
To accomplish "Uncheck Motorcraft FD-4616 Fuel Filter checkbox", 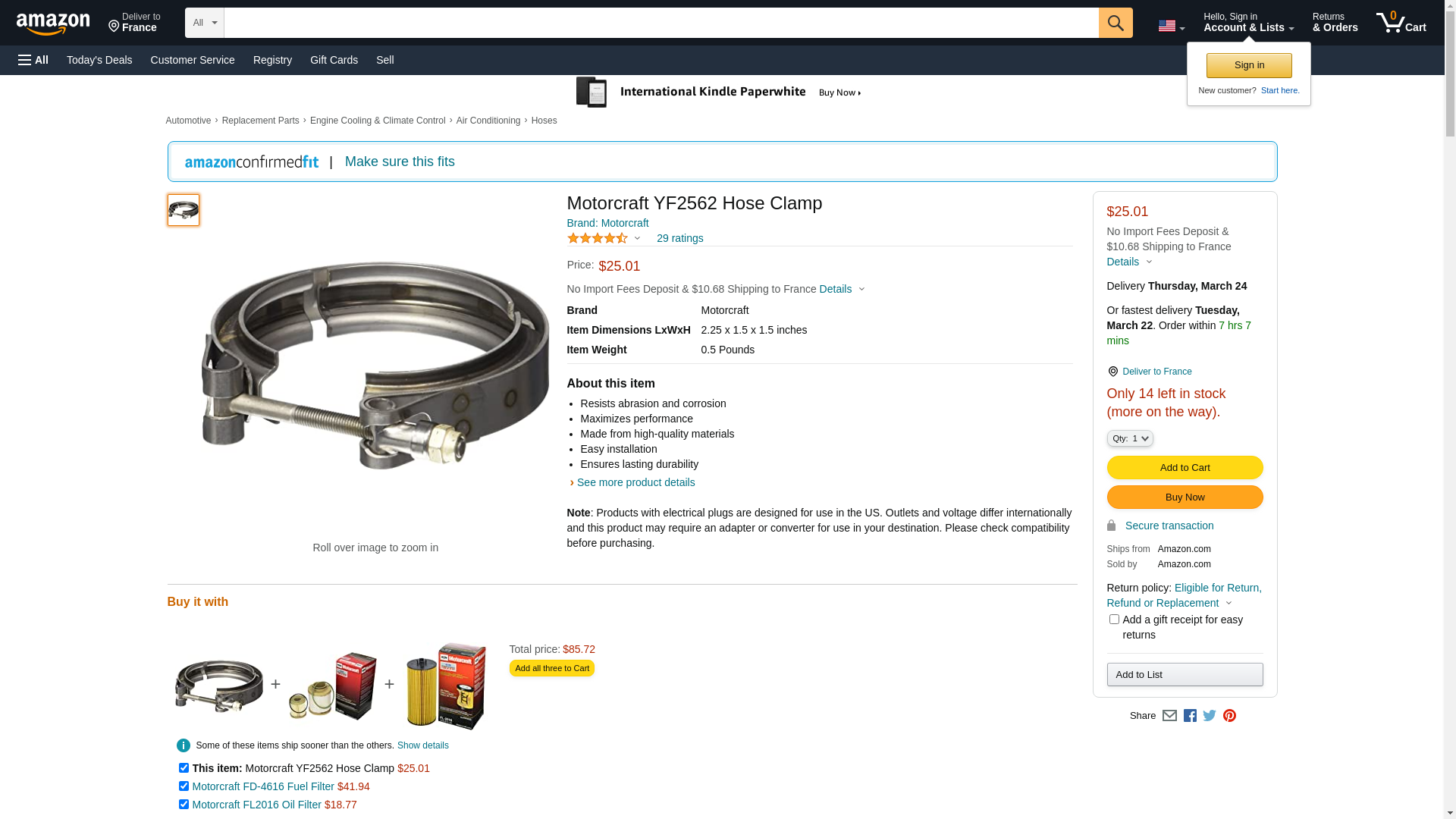I will 184,786.
